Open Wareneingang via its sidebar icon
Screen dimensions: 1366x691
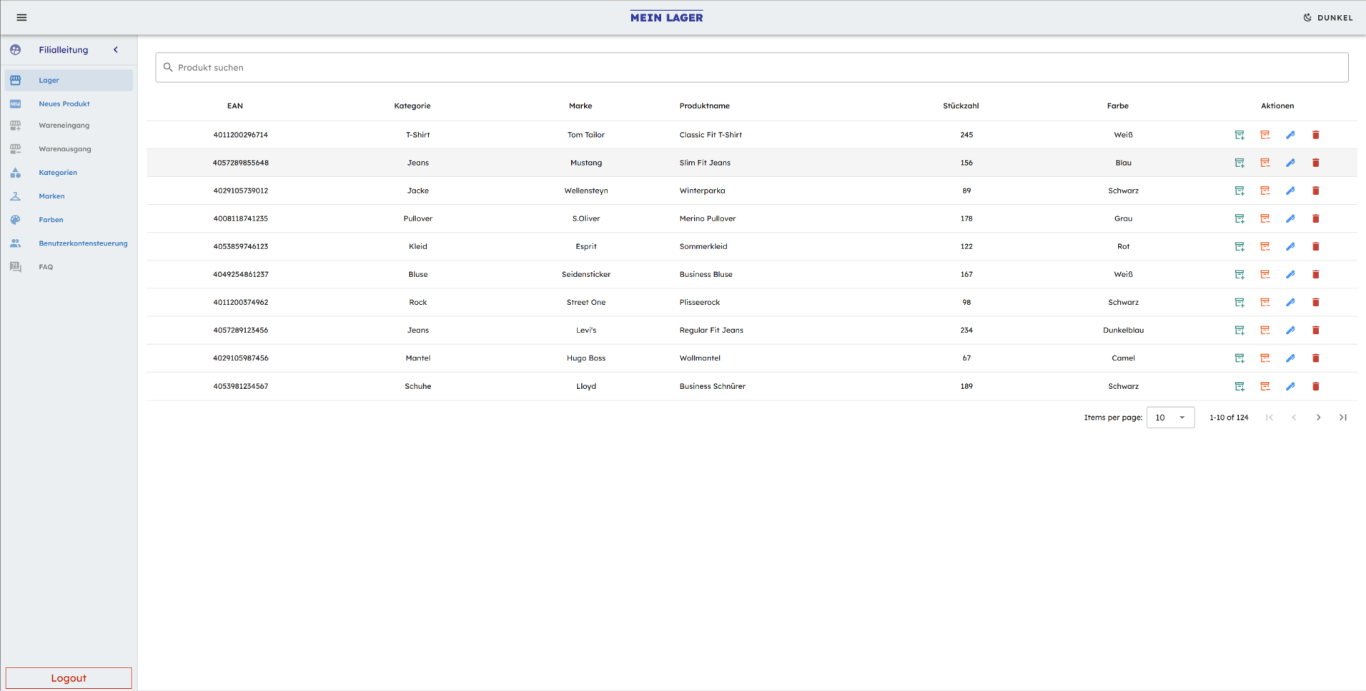click(17, 124)
